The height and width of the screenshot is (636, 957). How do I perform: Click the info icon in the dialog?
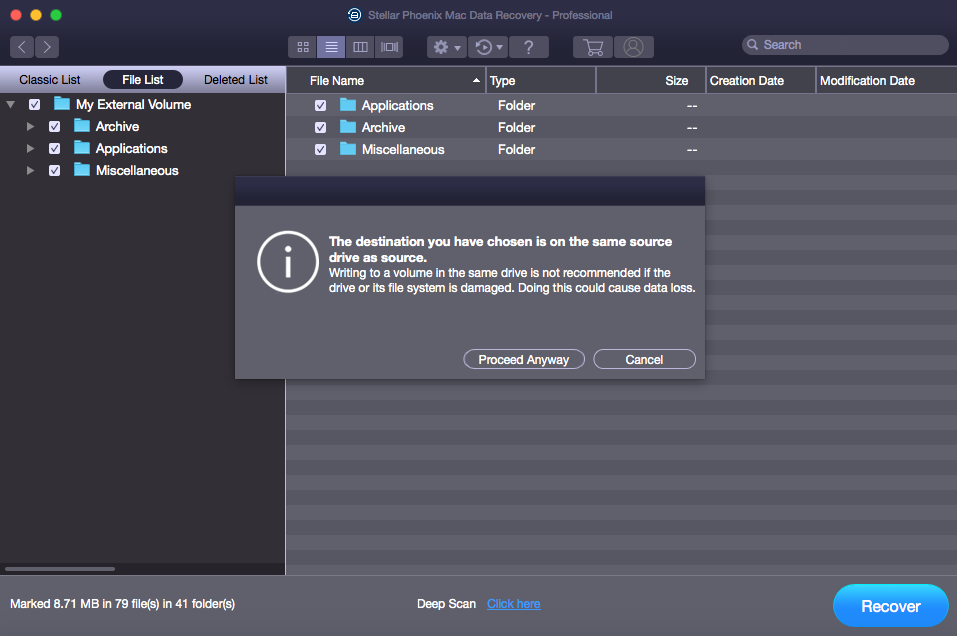[288, 262]
